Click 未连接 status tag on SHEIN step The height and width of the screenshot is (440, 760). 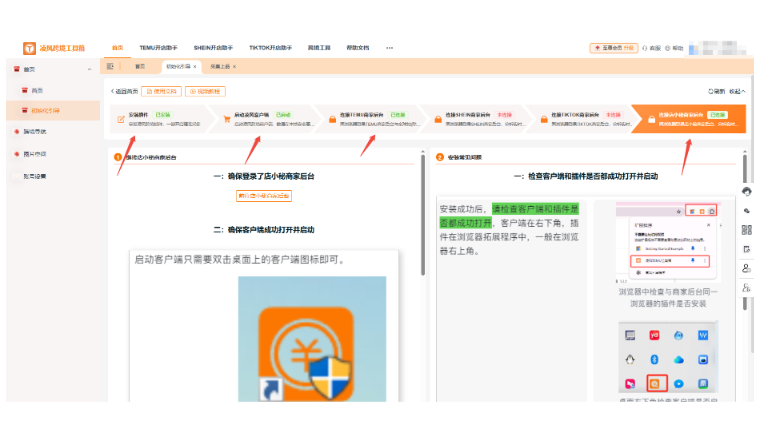pos(505,115)
